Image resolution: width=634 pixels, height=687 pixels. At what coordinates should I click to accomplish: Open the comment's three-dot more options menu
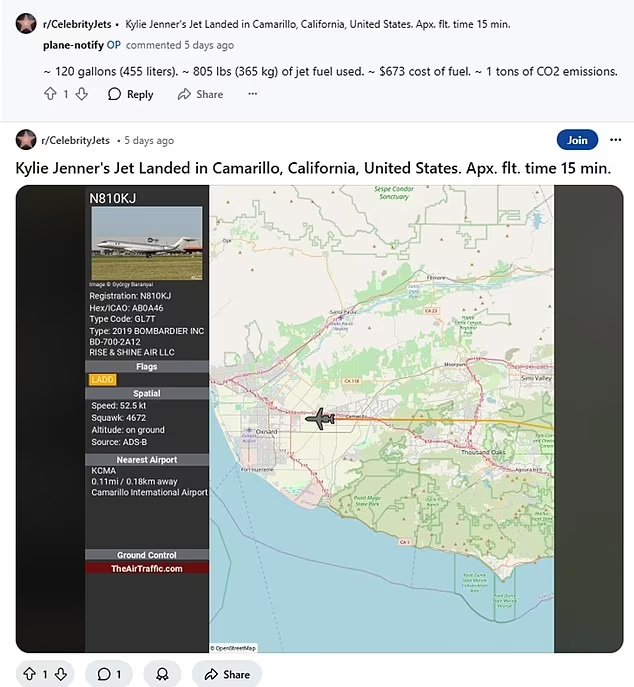252,94
